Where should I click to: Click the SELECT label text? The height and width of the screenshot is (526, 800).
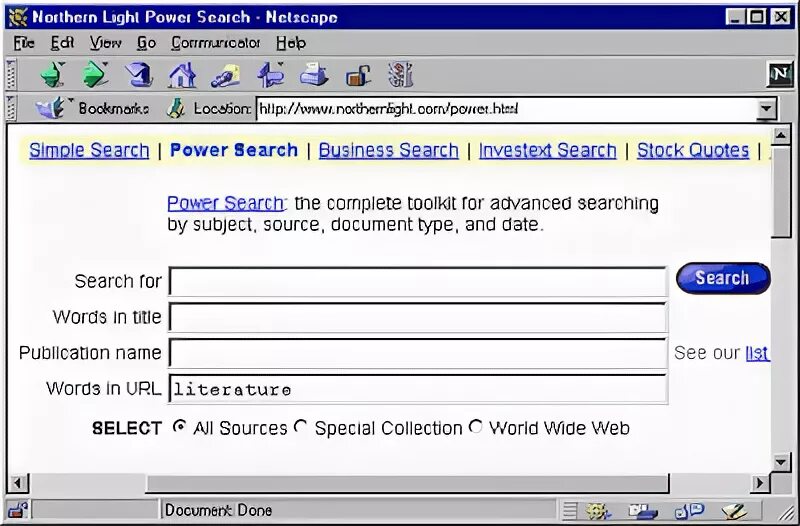coord(127,428)
